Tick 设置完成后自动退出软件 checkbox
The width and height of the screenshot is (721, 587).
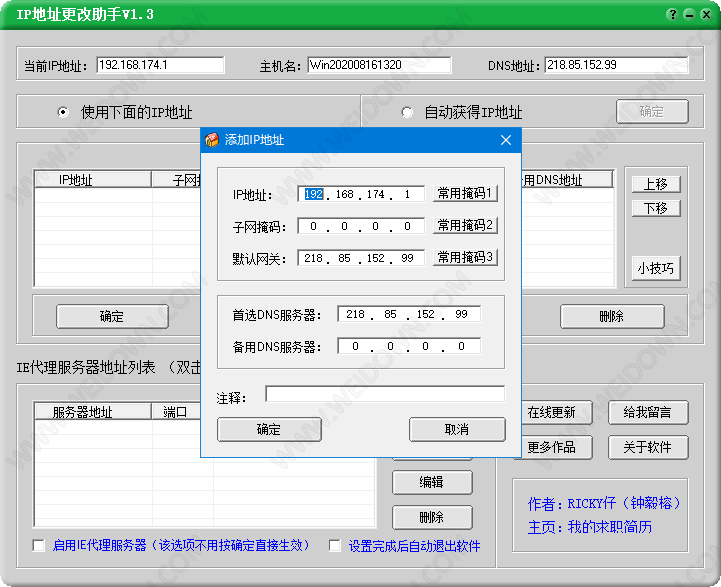(335, 546)
